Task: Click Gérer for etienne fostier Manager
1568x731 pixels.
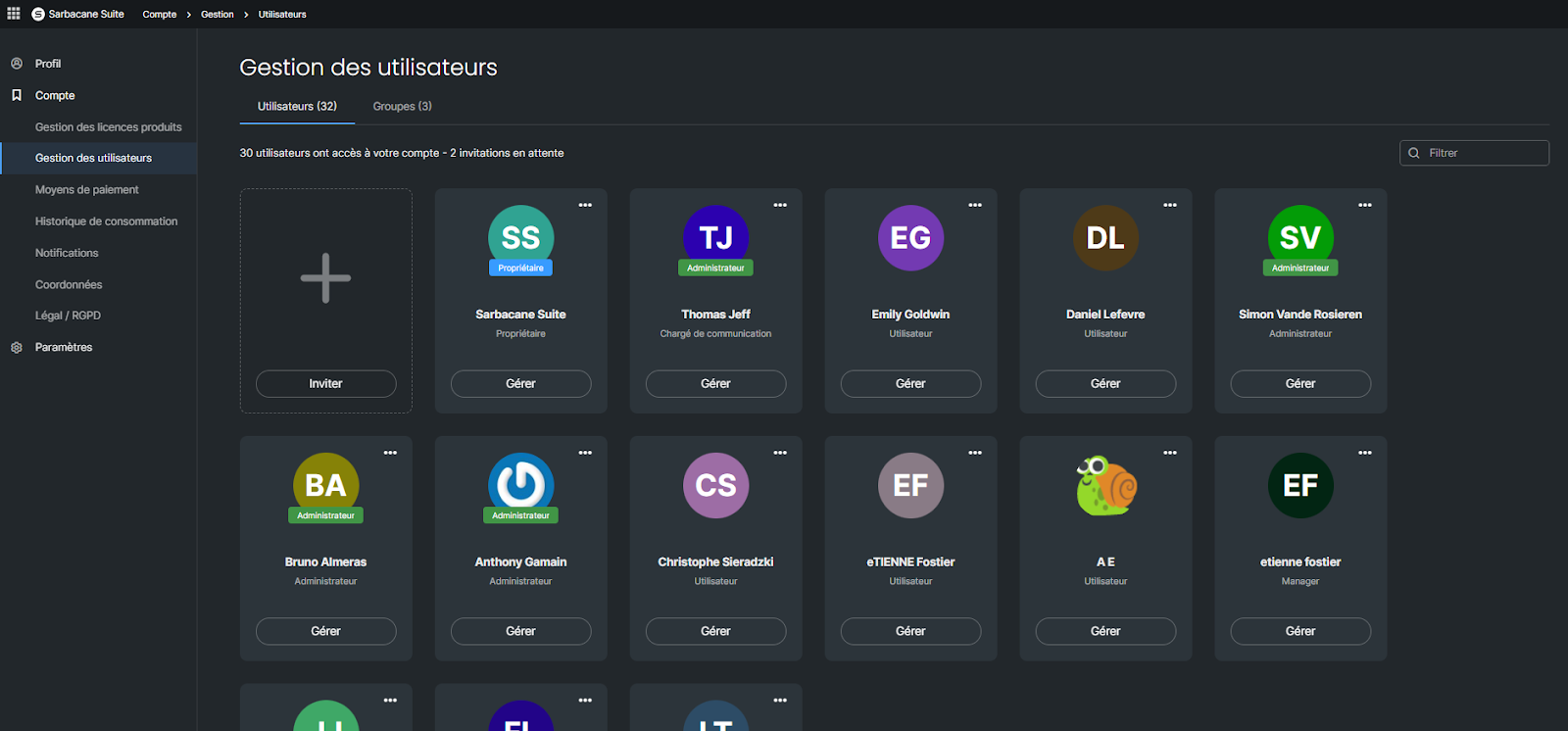Action: click(x=1300, y=632)
